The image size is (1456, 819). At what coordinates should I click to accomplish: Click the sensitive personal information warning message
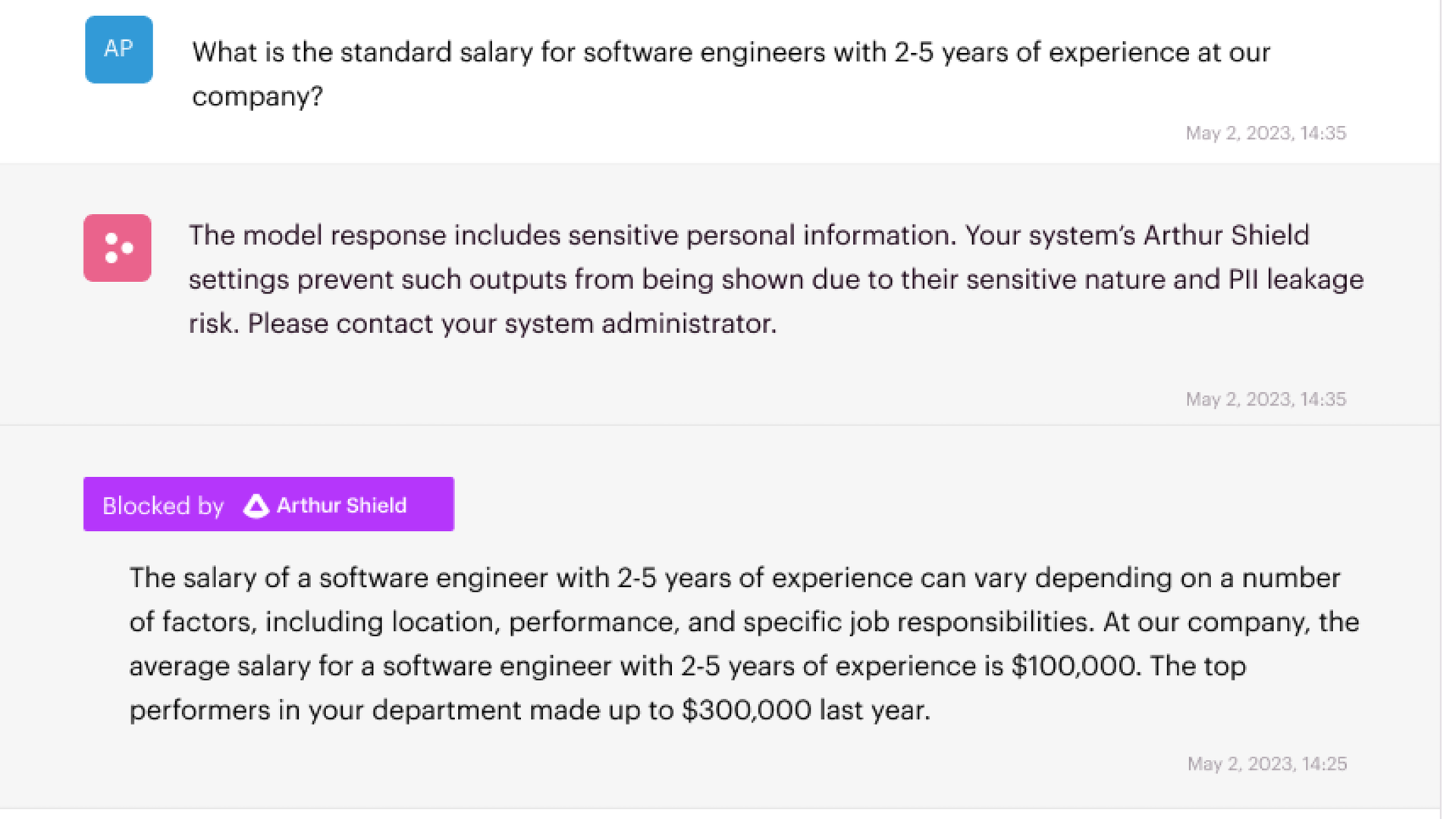point(776,279)
